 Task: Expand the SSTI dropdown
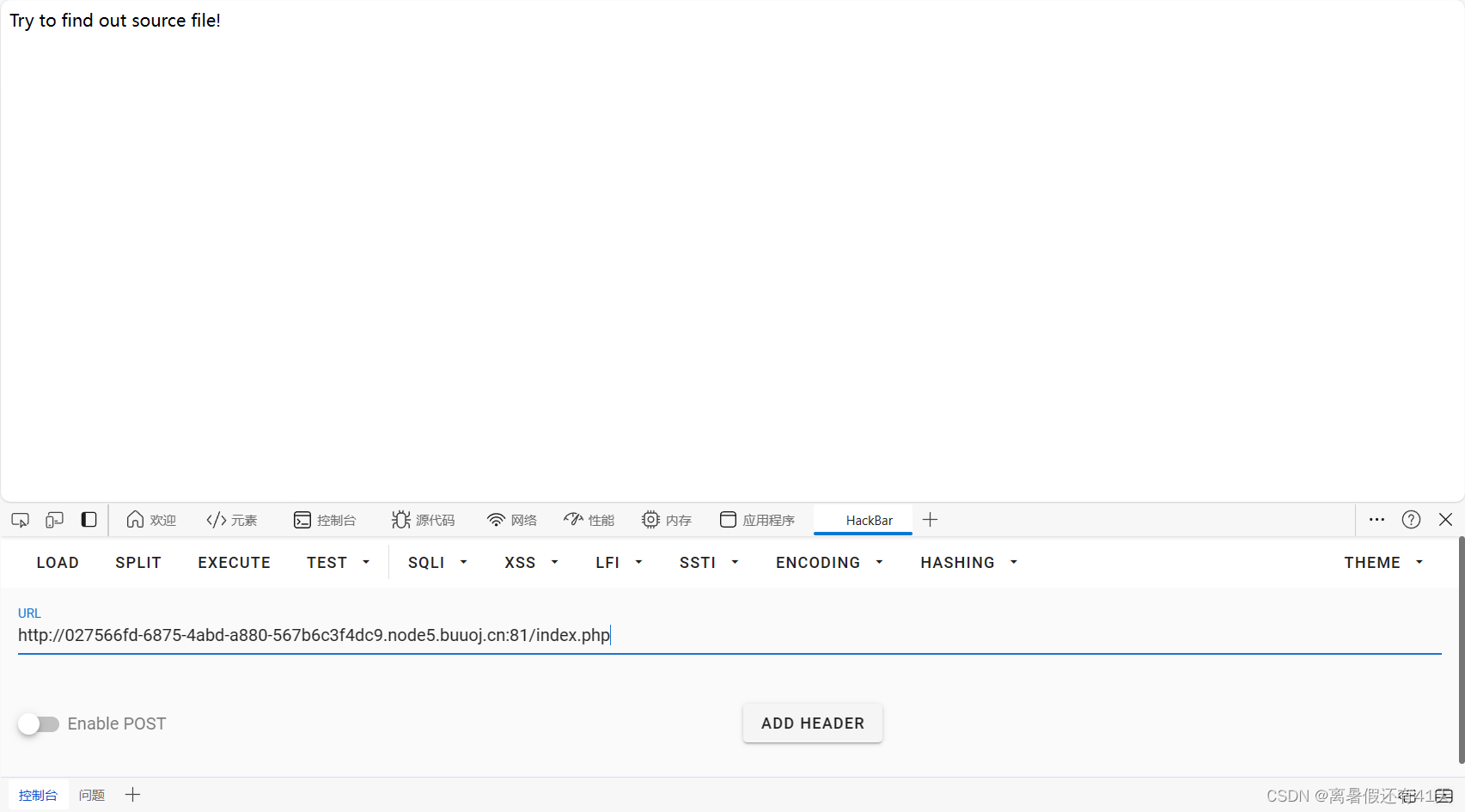pyautogui.click(x=709, y=563)
